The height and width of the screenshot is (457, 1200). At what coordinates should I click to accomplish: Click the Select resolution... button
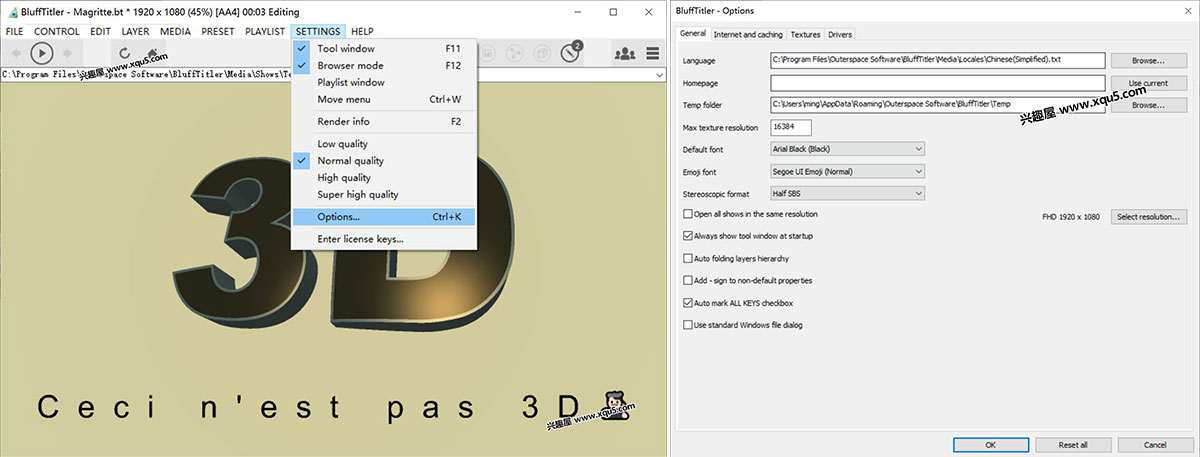(1148, 216)
